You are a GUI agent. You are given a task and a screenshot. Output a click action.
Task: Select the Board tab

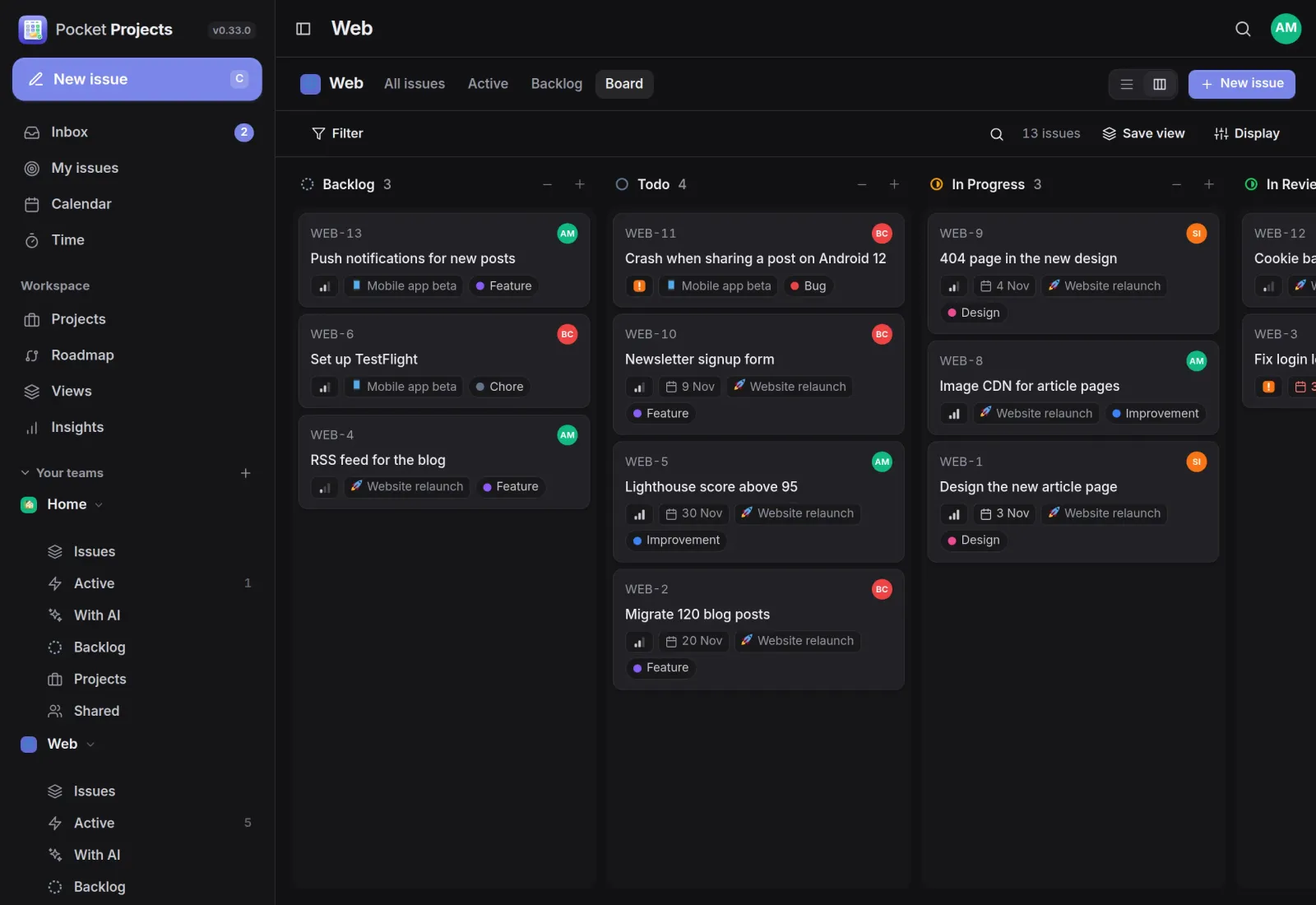(x=624, y=84)
